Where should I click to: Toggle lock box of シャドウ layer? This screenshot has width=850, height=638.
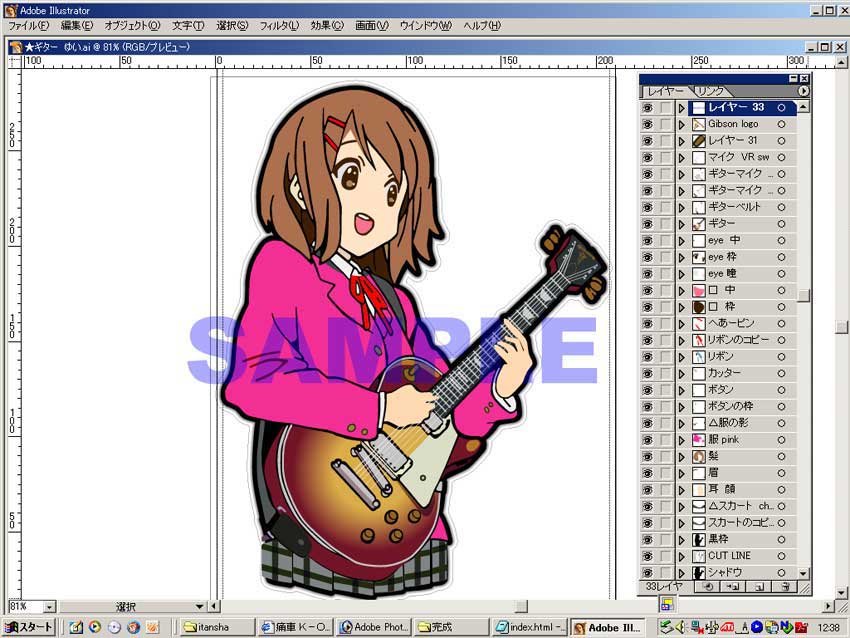point(665,572)
